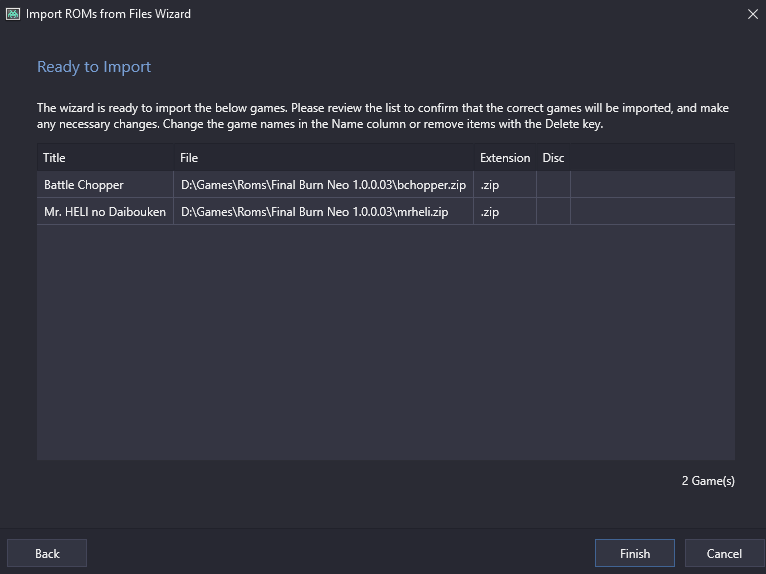Image resolution: width=766 pixels, height=574 pixels.
Task: Click the Ready to Import heading
Action: 94,66
